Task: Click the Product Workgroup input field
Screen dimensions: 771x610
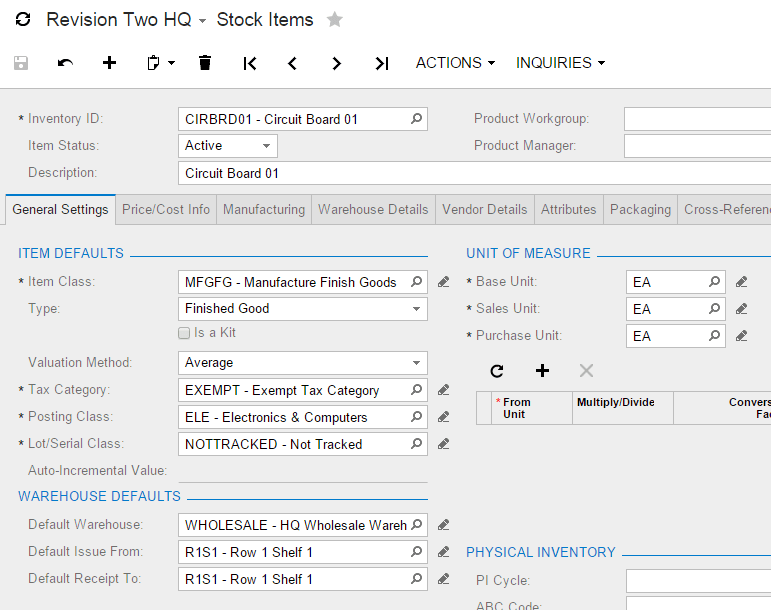Action: pyautogui.click(x=698, y=119)
